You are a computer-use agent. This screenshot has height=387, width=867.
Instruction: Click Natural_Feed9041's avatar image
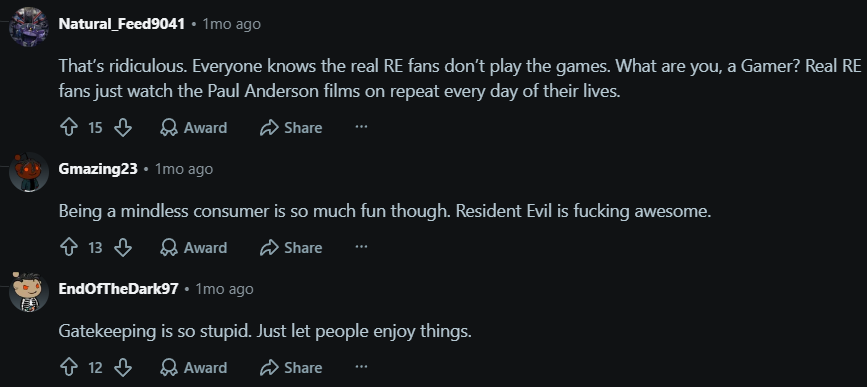point(29,27)
